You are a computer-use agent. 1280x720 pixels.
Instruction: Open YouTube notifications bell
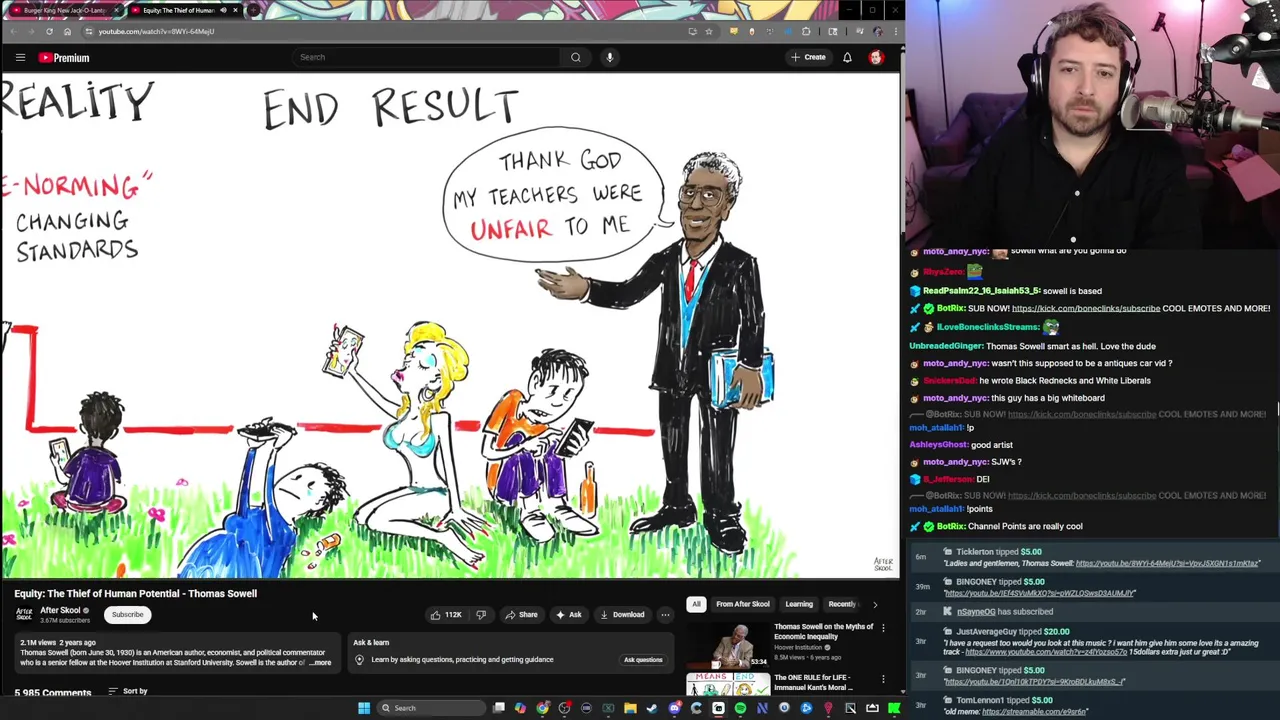click(x=847, y=57)
